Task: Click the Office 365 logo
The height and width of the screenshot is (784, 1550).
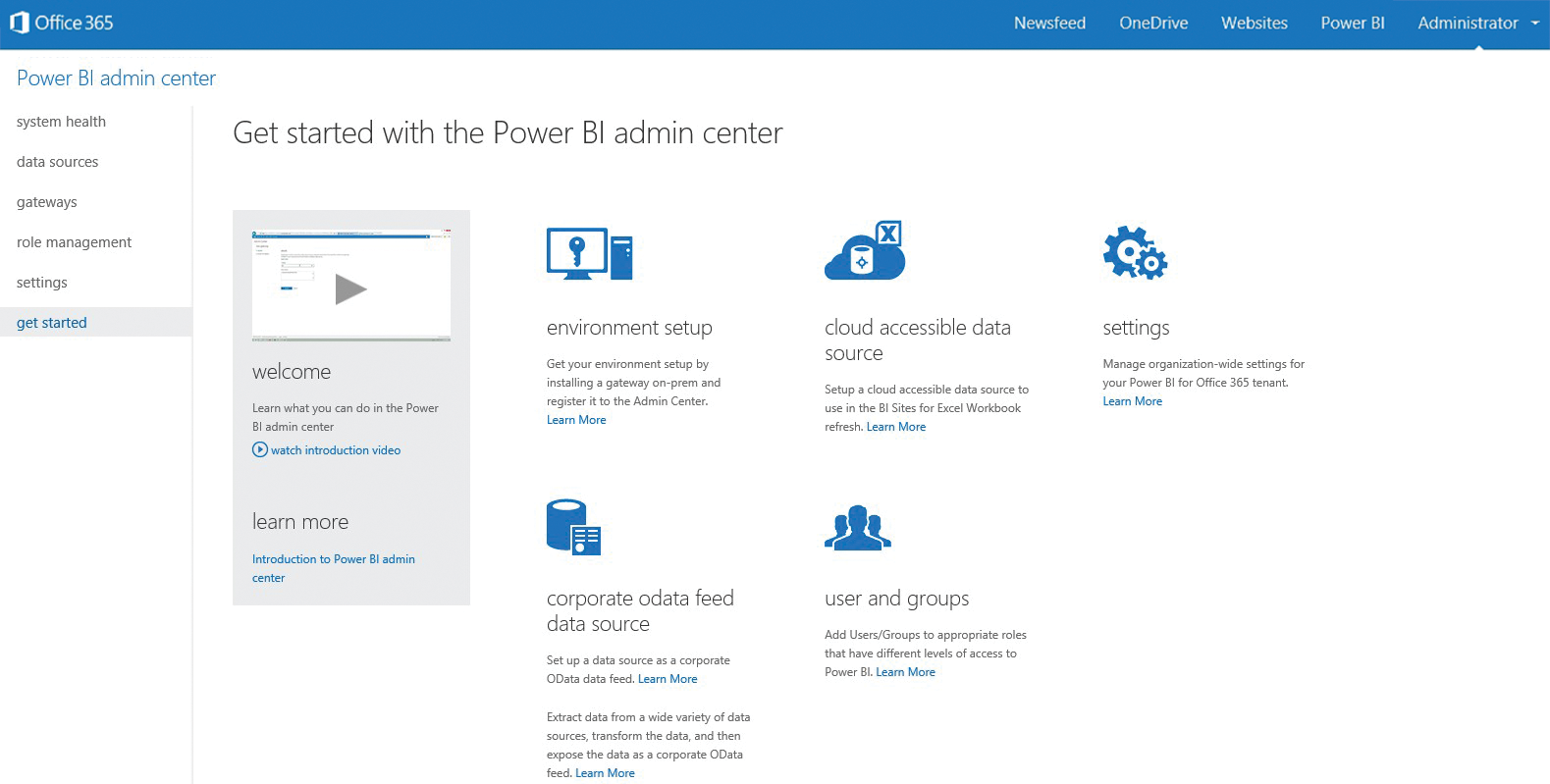Action: [62, 23]
